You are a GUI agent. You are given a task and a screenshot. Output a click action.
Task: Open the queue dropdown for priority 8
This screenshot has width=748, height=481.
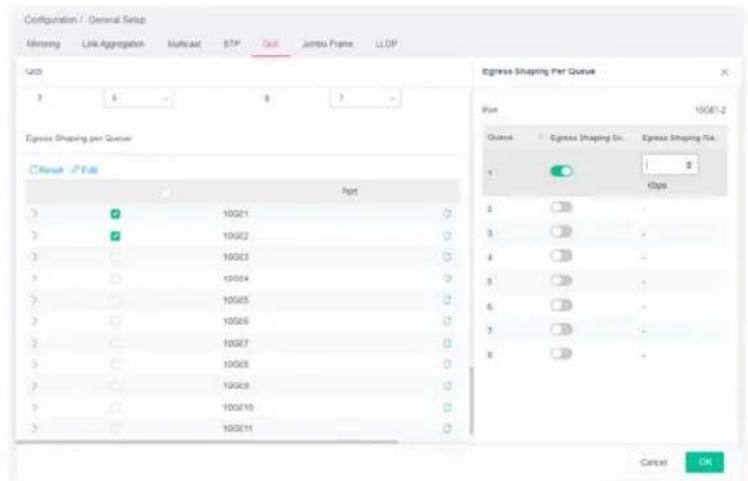(x=365, y=98)
